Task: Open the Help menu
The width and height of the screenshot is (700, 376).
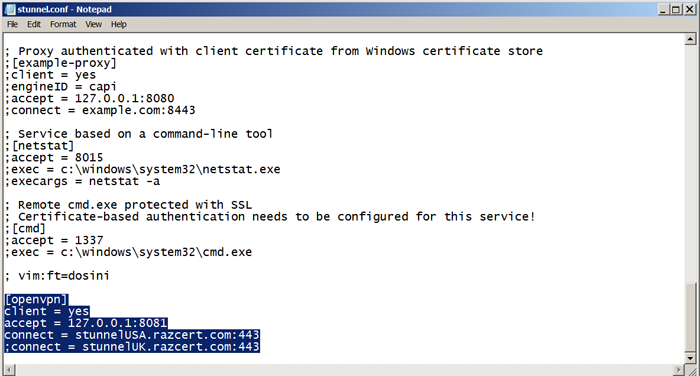Action: pos(119,24)
